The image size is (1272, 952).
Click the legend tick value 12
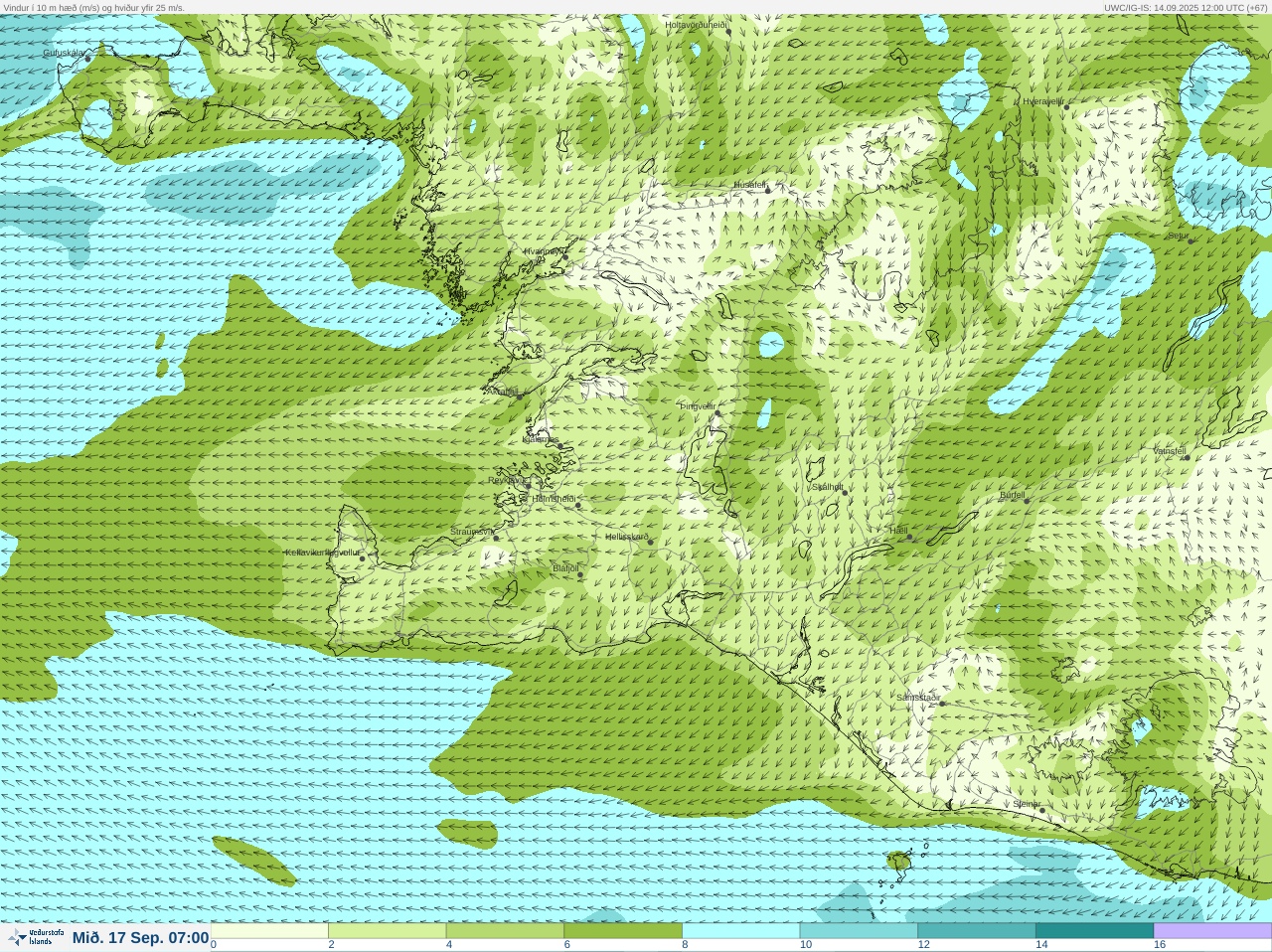tap(923, 945)
